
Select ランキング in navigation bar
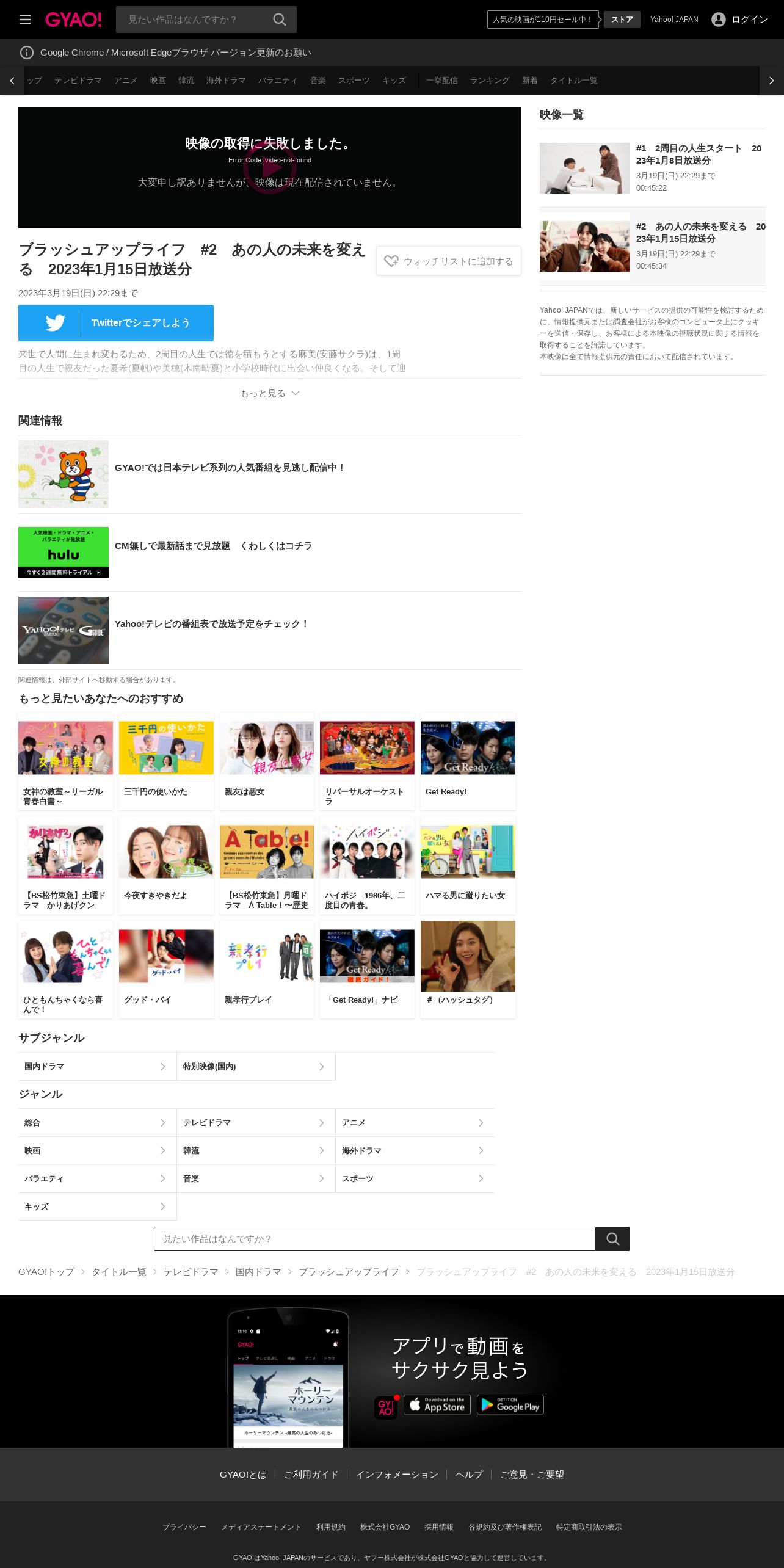pyautogui.click(x=490, y=81)
